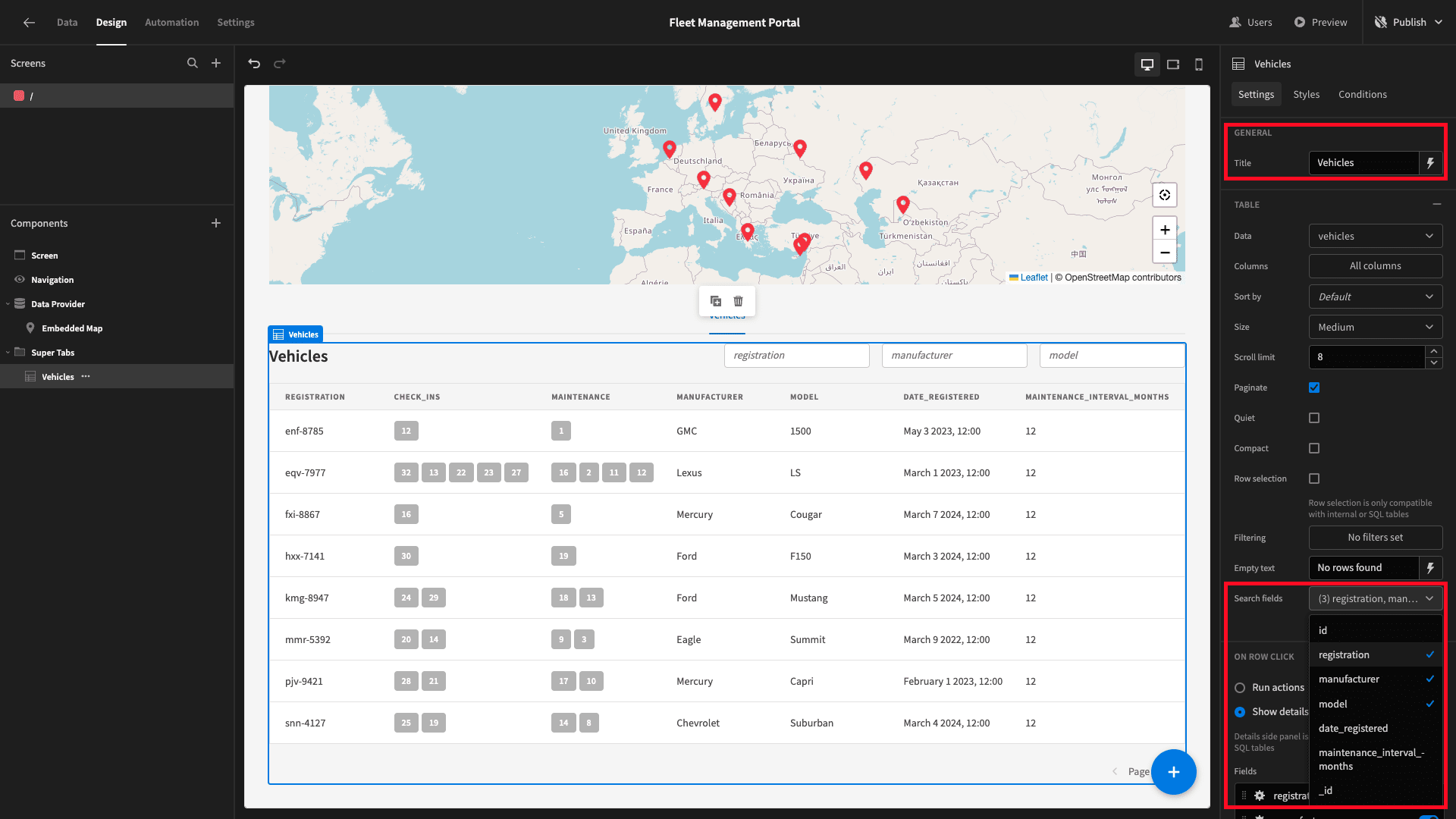Collapse the Data Provider tree item
The width and height of the screenshot is (1456, 819).
coord(8,304)
